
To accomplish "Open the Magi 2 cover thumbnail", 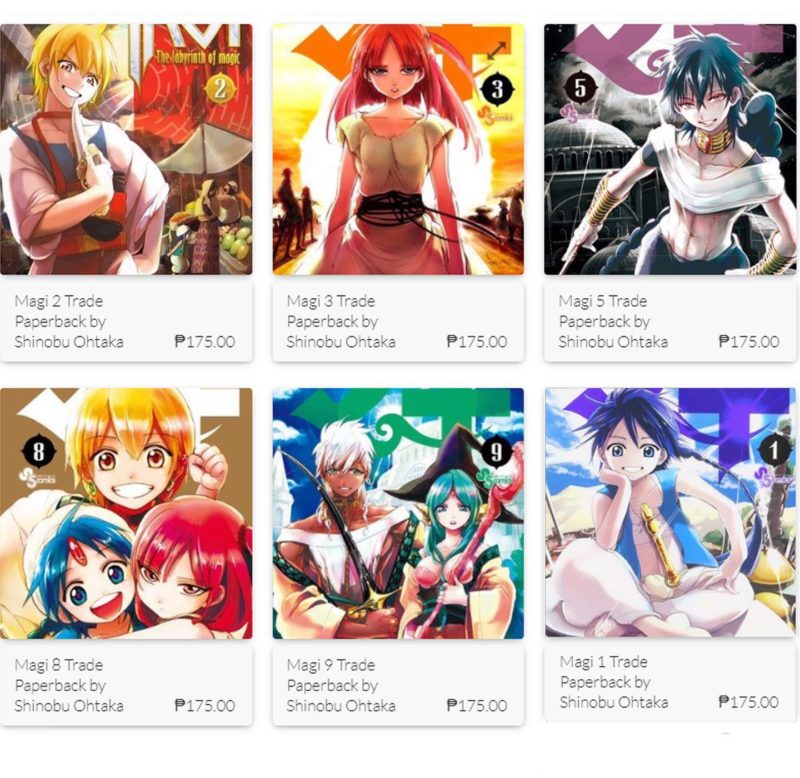I will point(126,149).
